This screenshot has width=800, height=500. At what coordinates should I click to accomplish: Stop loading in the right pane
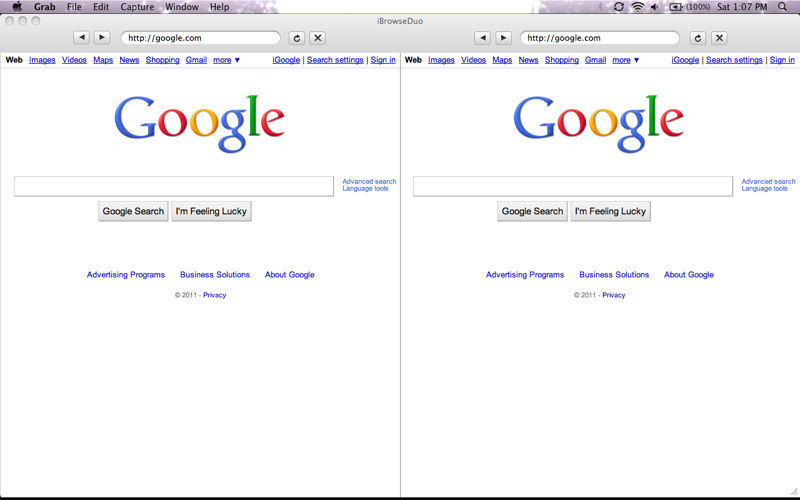719,38
